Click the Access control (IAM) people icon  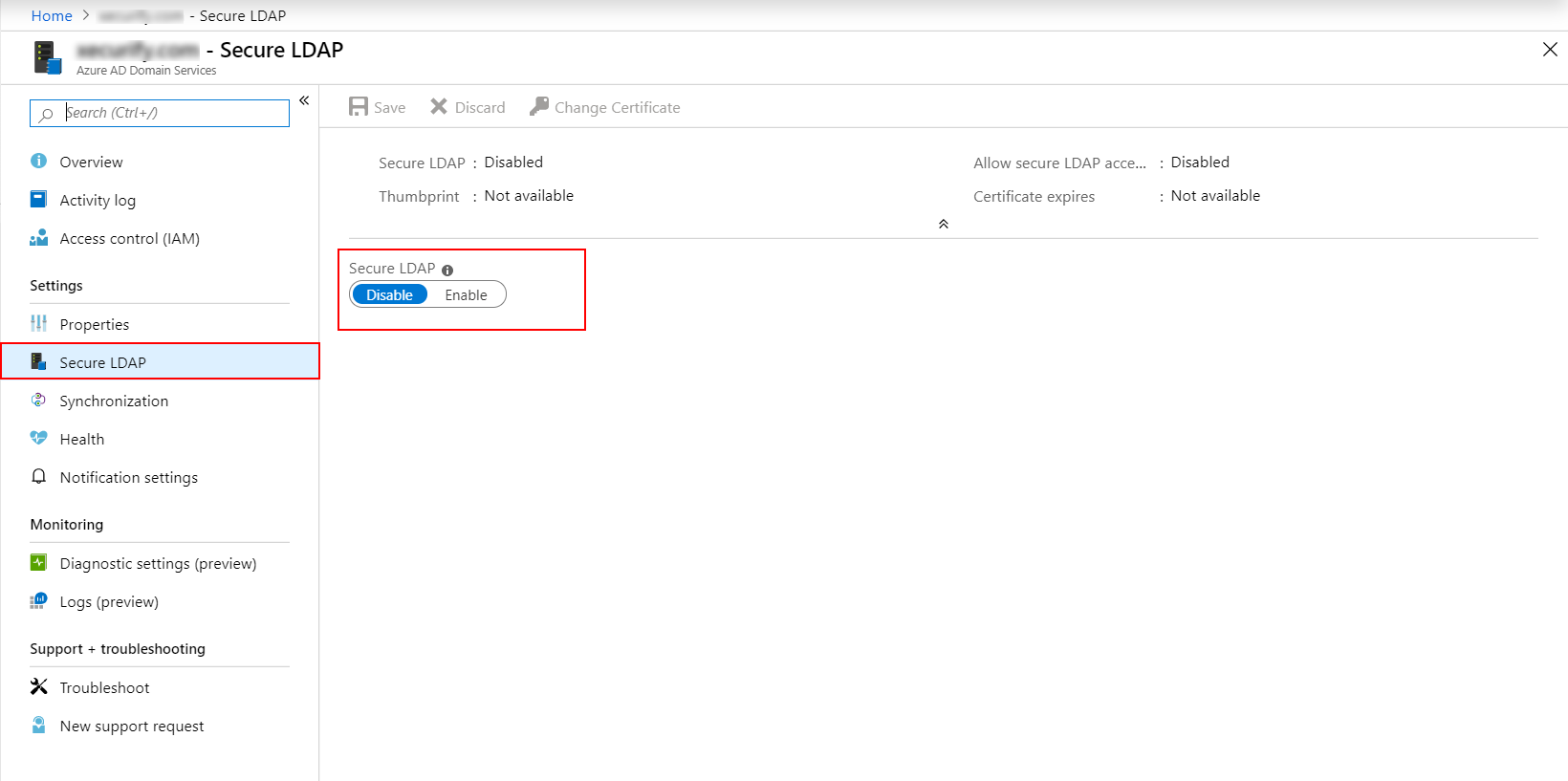point(38,238)
